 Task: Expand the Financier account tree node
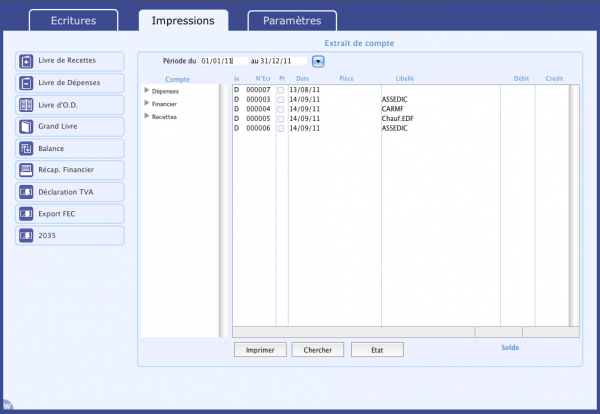[147, 103]
